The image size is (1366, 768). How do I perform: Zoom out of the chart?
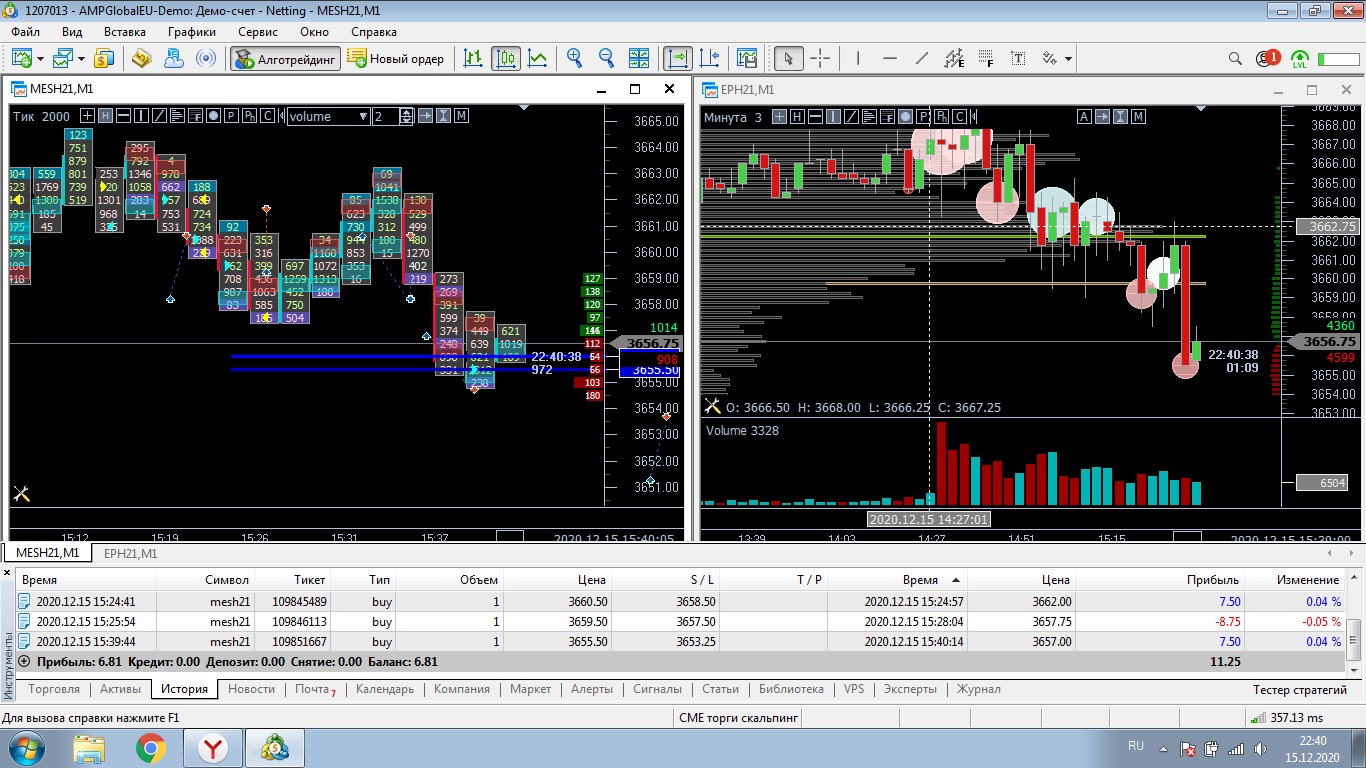(606, 58)
